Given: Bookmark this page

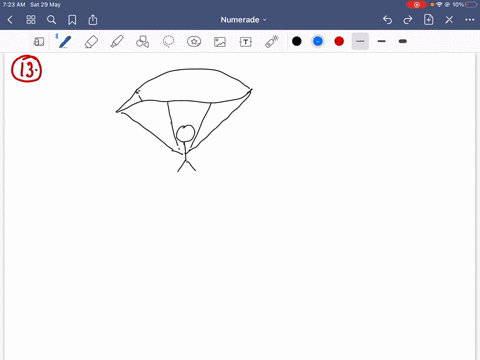Looking at the screenshot, I should (x=72, y=20).
